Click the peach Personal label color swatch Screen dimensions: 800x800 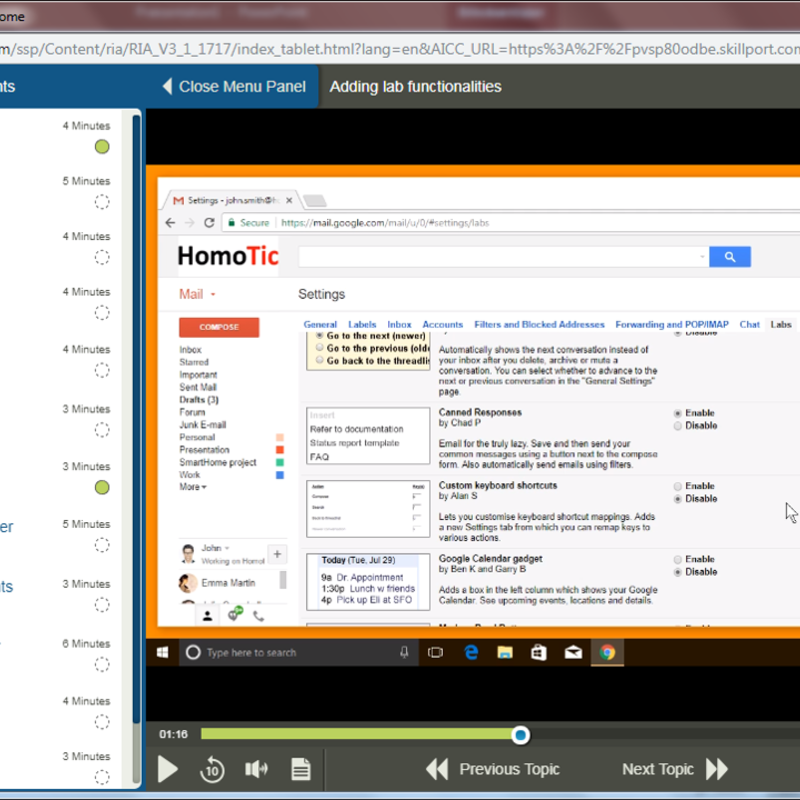pyautogui.click(x=280, y=437)
